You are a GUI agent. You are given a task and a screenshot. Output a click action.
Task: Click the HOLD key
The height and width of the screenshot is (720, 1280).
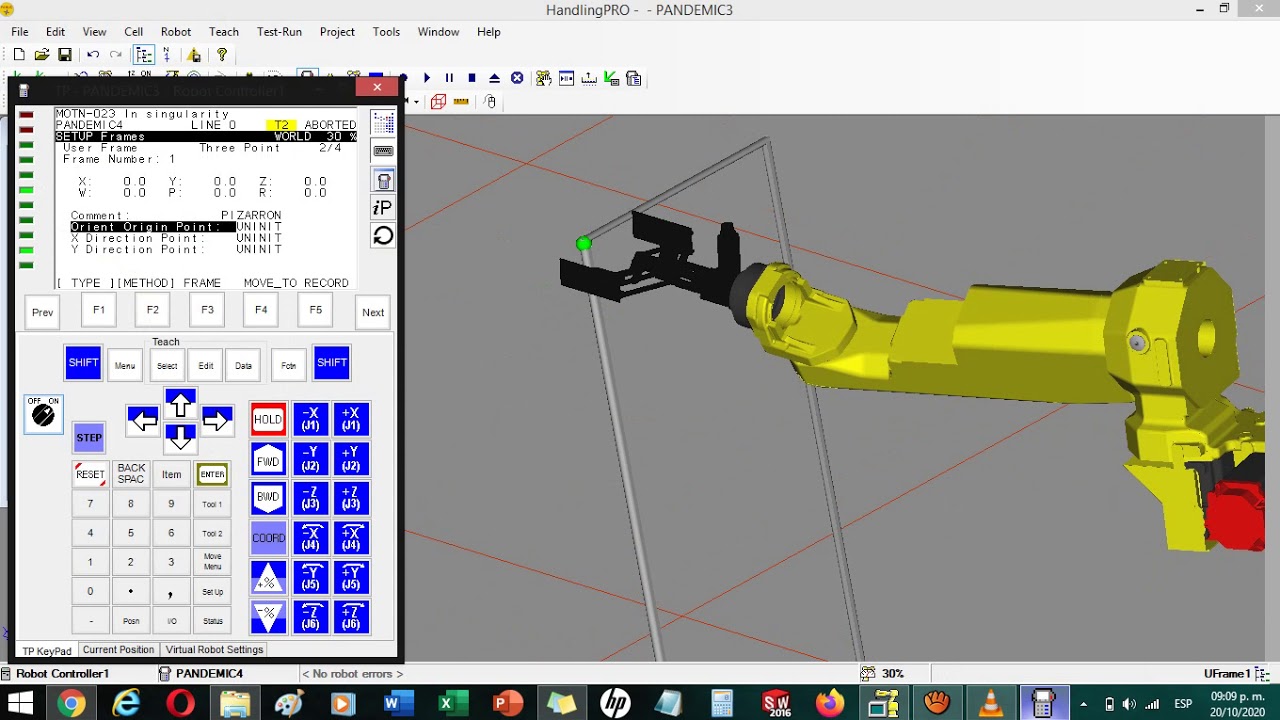[x=268, y=420]
